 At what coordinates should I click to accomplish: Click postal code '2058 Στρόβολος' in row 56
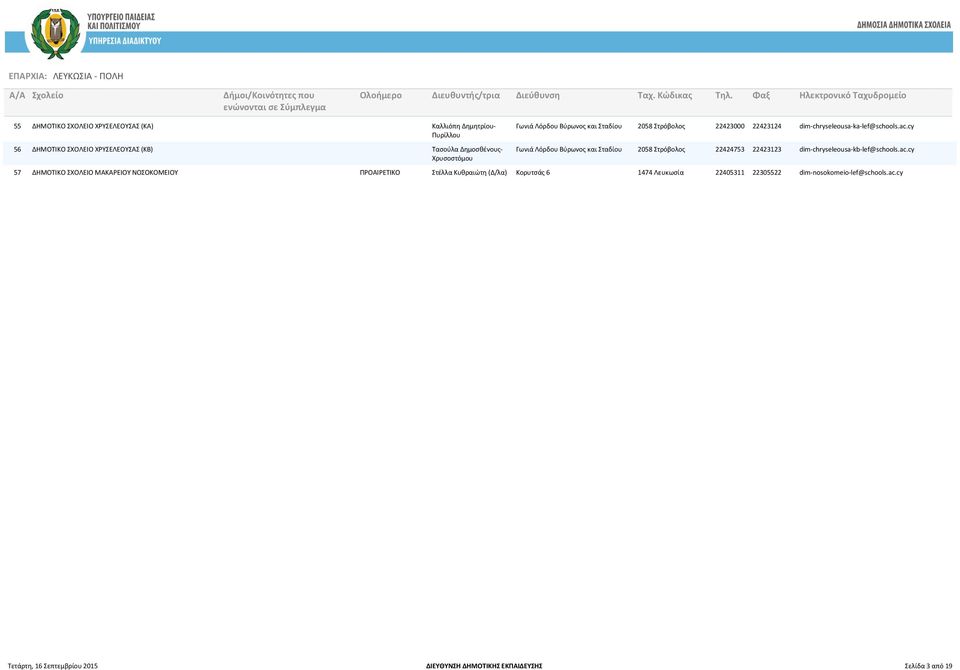pyautogui.click(x=661, y=149)
